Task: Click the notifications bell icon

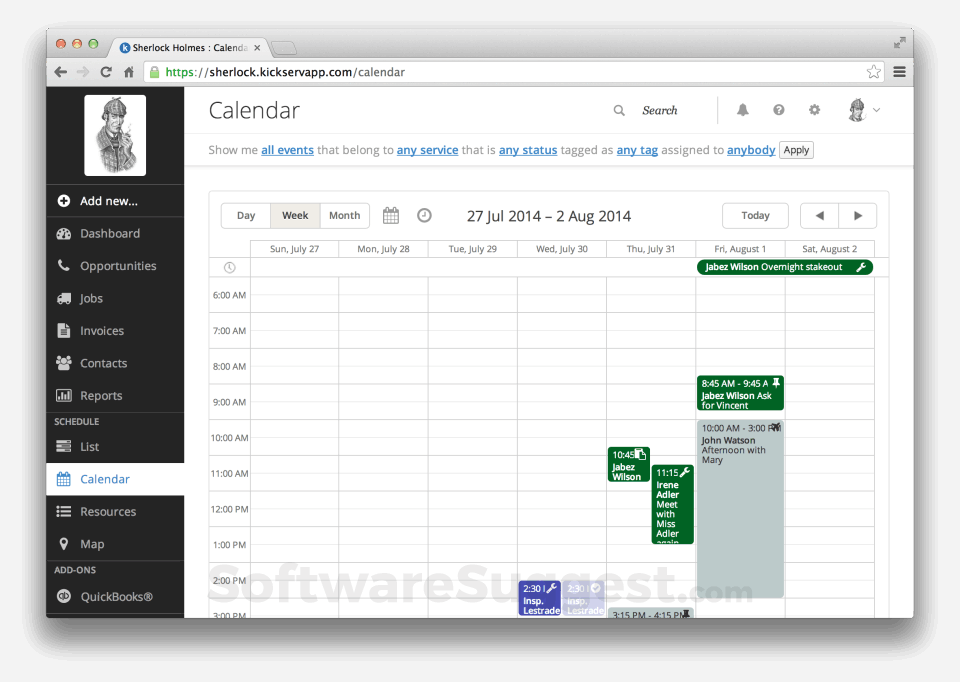Action: pyautogui.click(x=743, y=110)
